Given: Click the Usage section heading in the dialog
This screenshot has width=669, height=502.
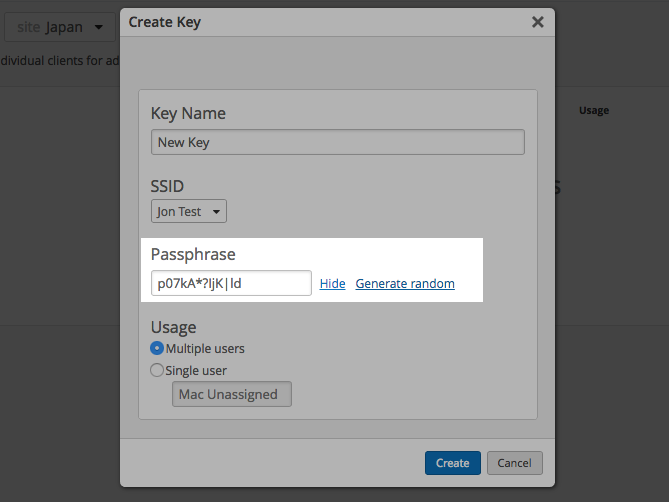Looking at the screenshot, I should (173, 327).
